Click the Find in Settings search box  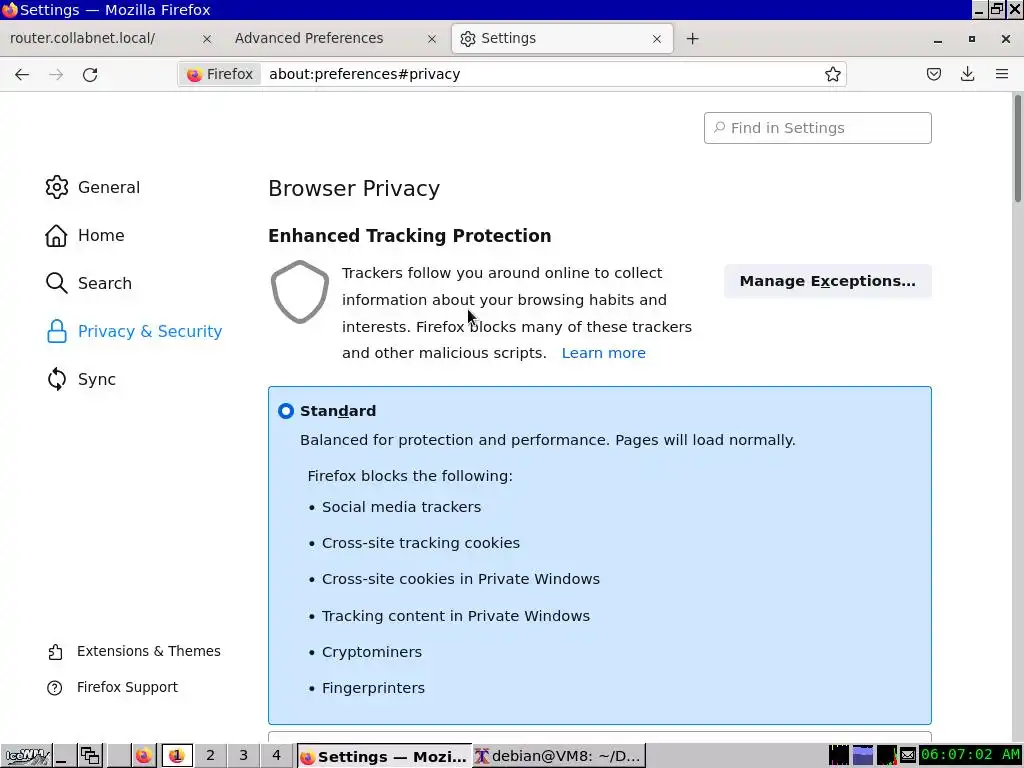(x=818, y=128)
